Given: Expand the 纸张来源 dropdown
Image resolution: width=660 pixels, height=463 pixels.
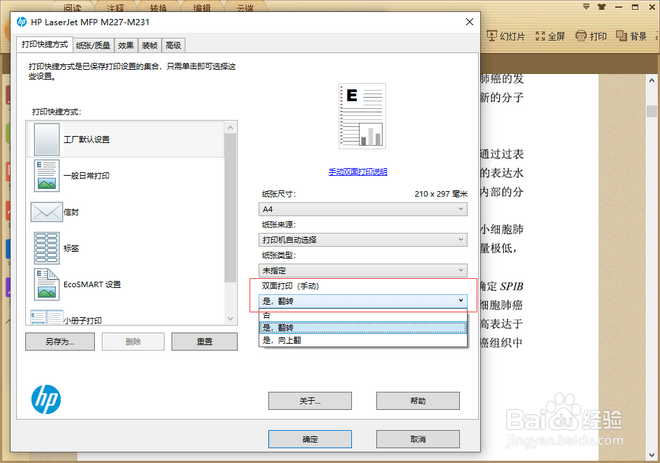Looking at the screenshot, I should (363, 240).
